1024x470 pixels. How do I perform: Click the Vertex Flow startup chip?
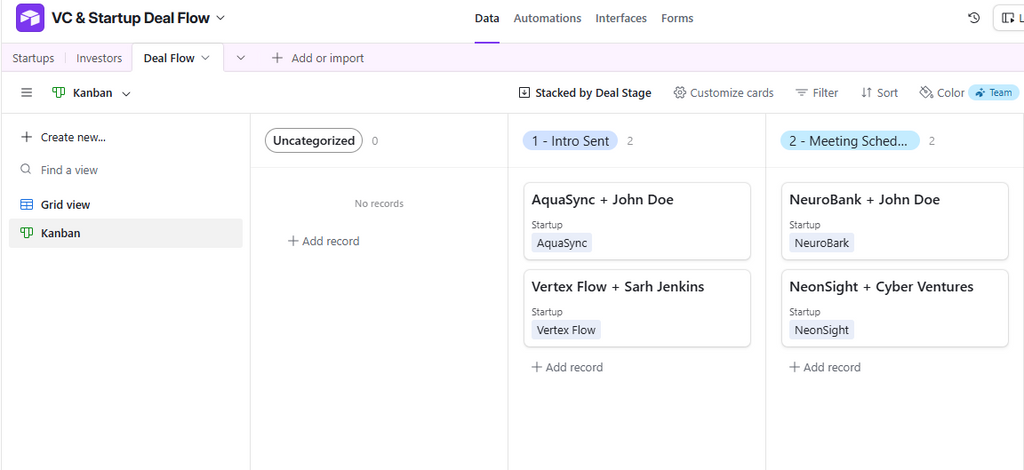click(566, 330)
